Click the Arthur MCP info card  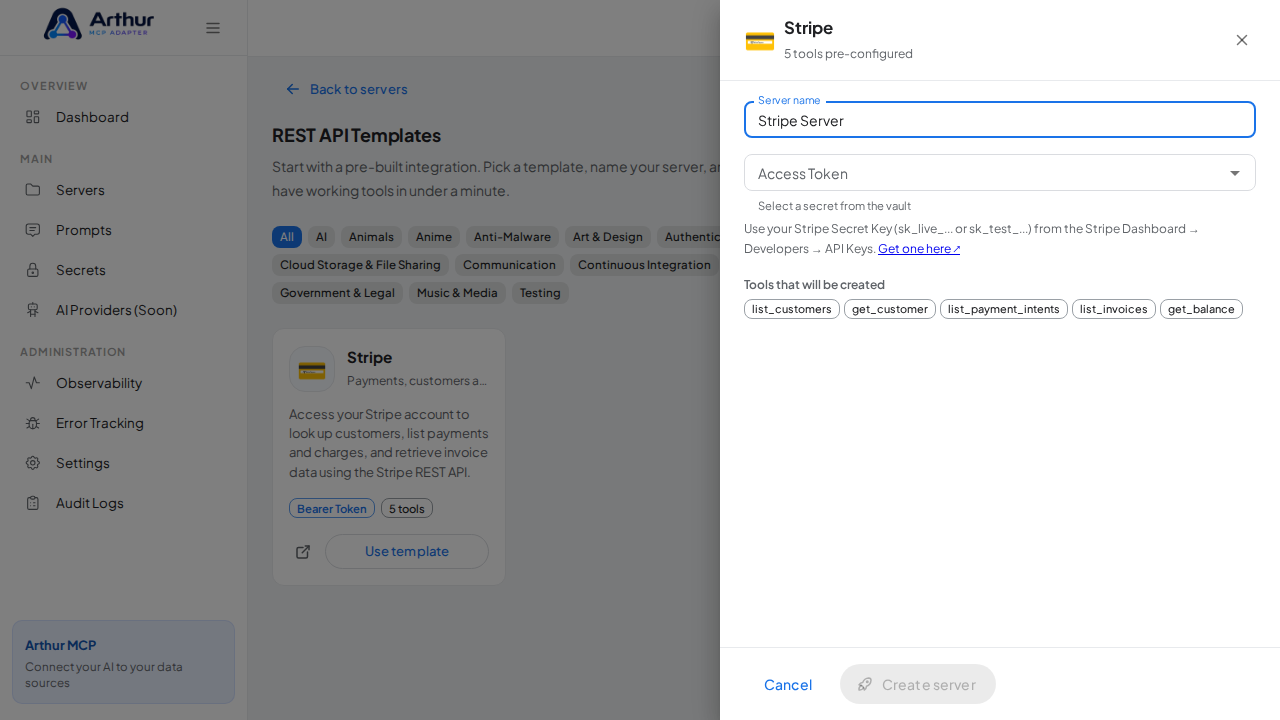coord(124,662)
